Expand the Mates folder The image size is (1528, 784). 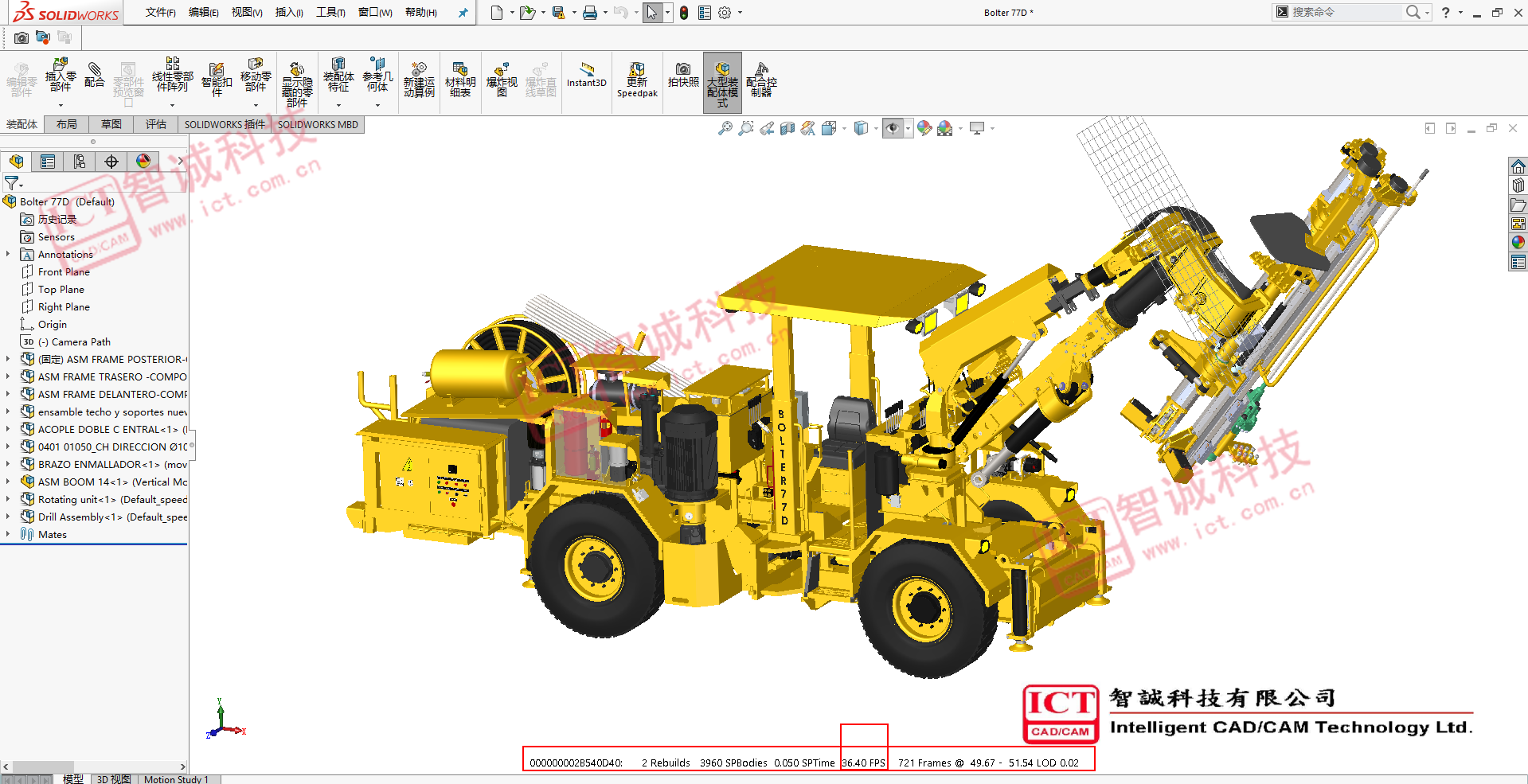[x=8, y=534]
